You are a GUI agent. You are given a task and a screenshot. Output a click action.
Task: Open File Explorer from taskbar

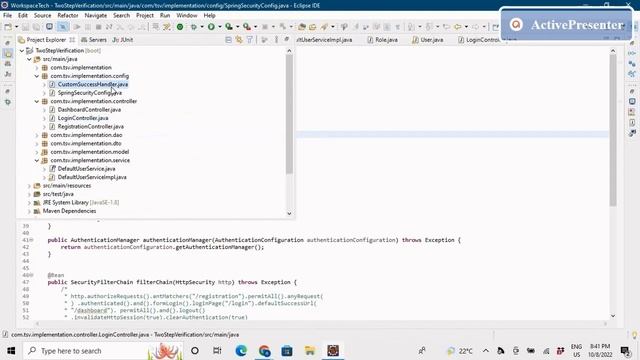(x=310, y=351)
